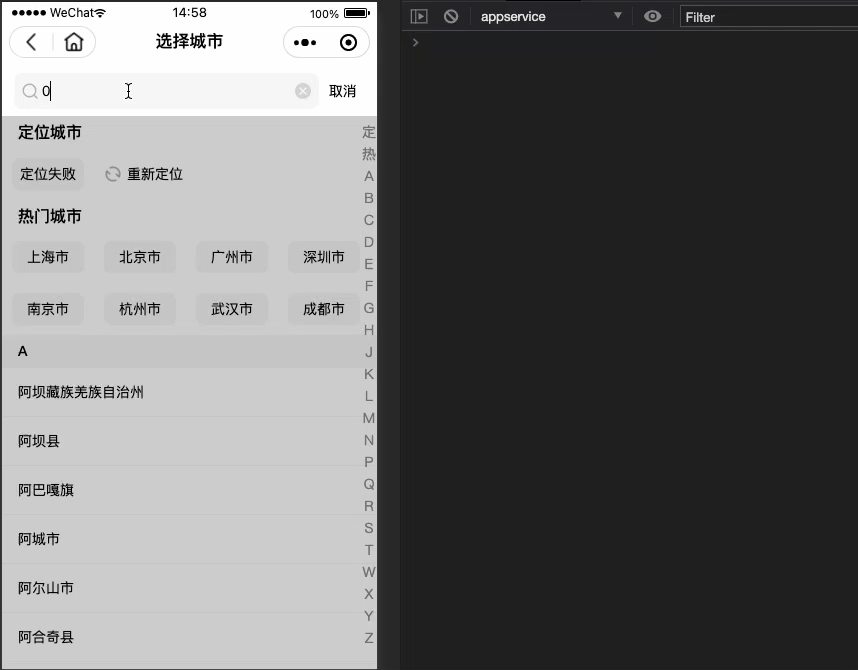
Task: Click the Filter input in DevTools
Action: point(770,16)
